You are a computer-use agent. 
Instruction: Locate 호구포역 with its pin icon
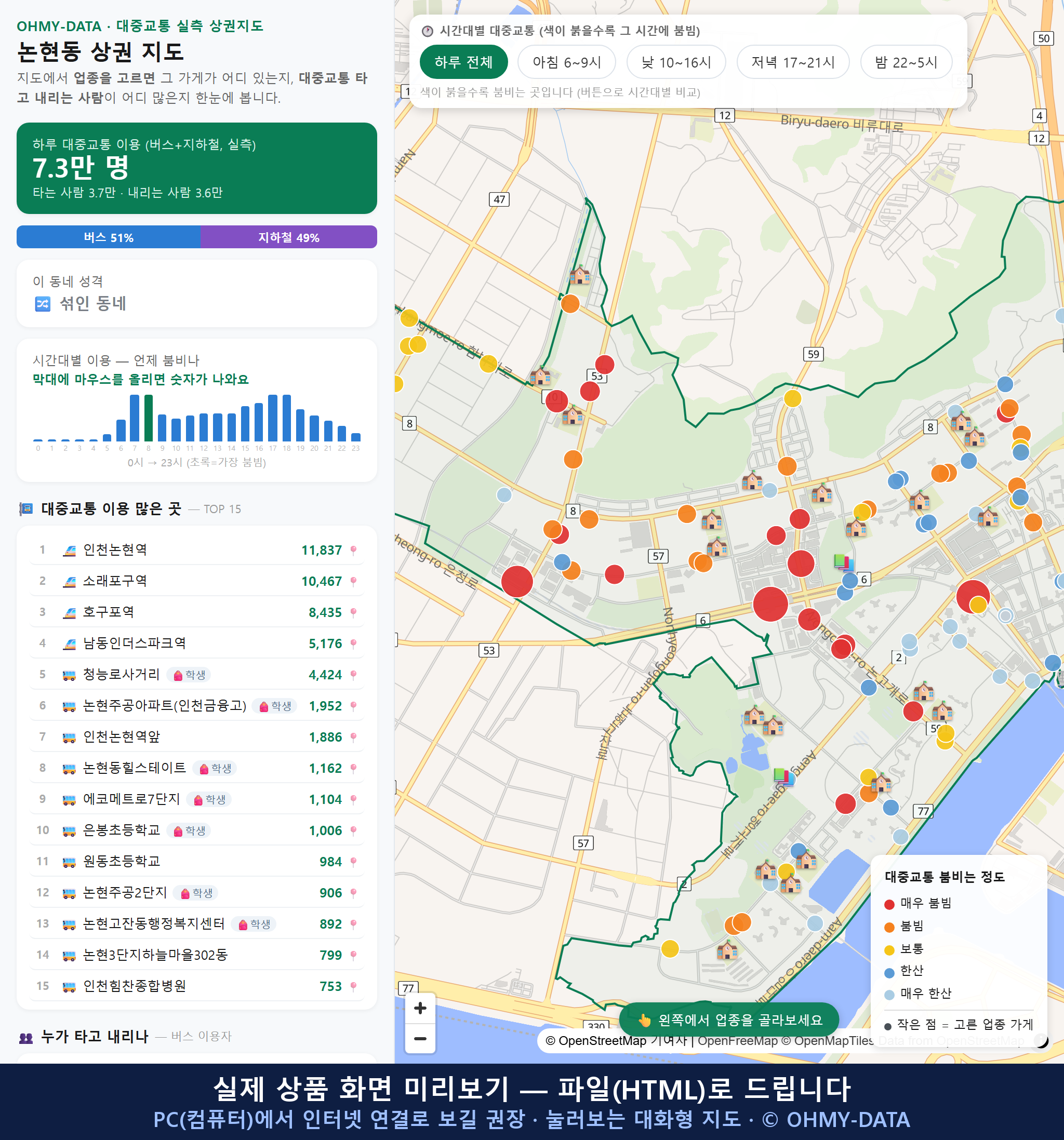(x=353, y=612)
